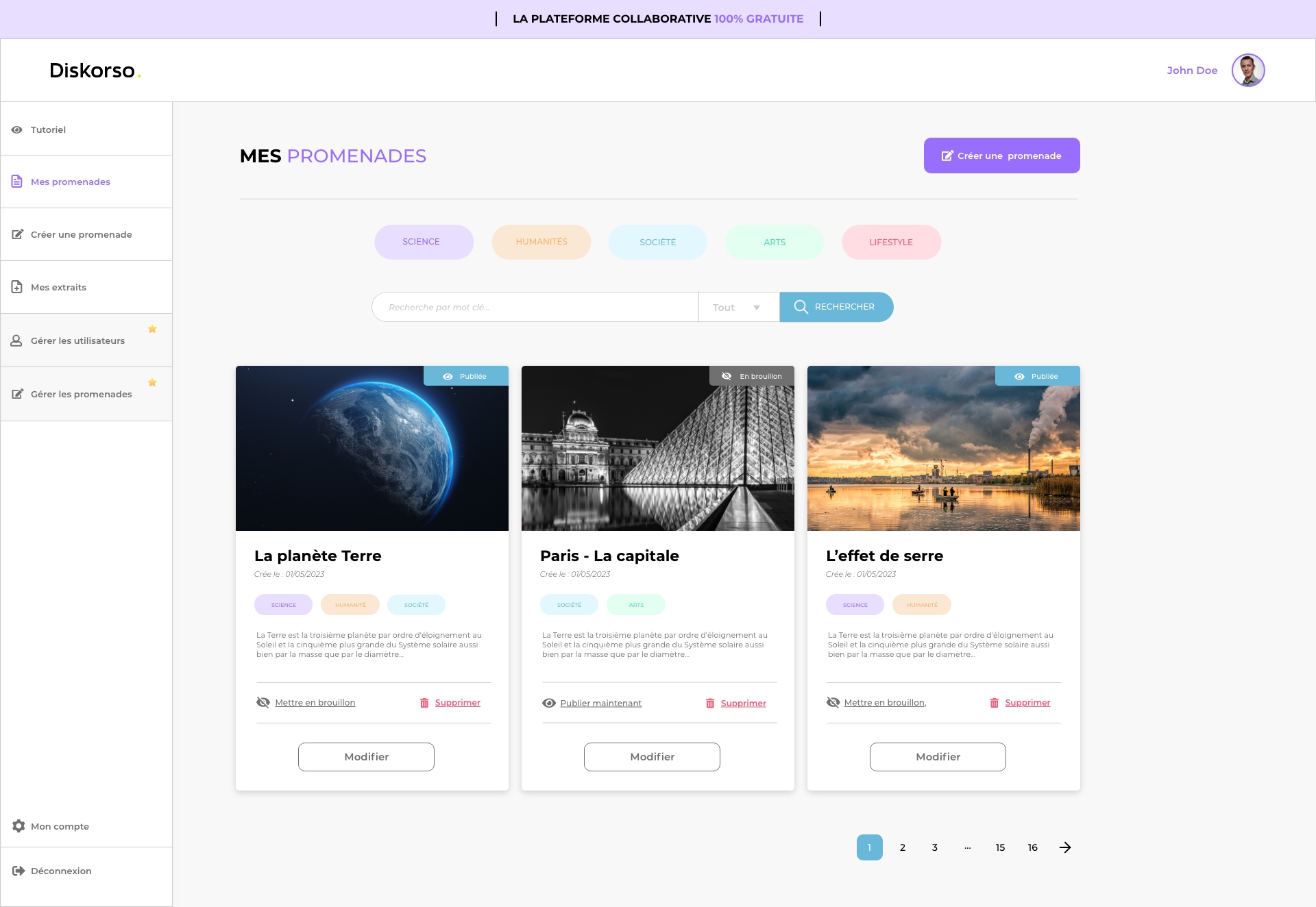Image resolution: width=1316 pixels, height=907 pixels.
Task: Click the John Doe username link
Action: (x=1192, y=70)
